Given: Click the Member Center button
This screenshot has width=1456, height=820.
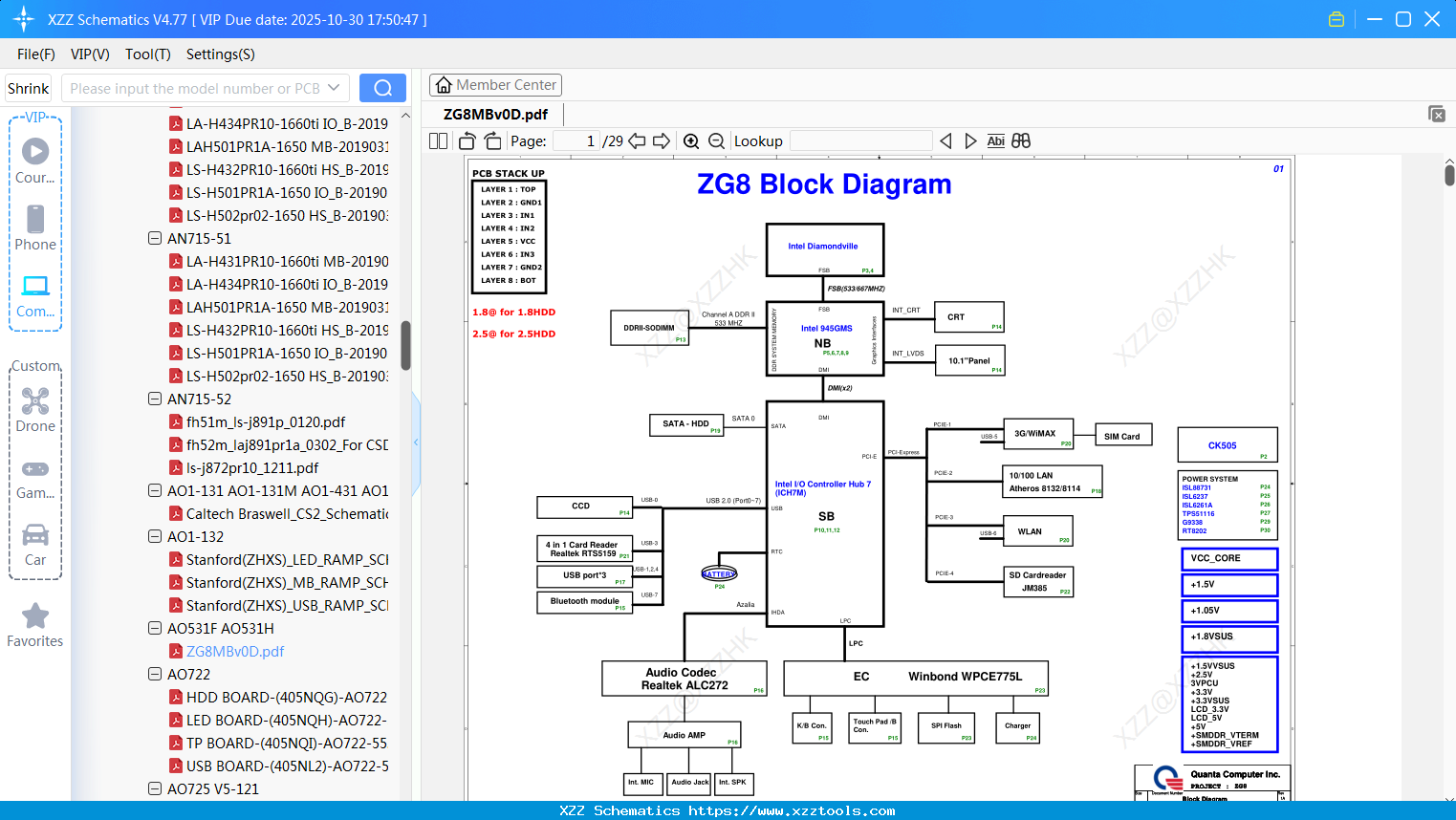Looking at the screenshot, I should [x=495, y=85].
